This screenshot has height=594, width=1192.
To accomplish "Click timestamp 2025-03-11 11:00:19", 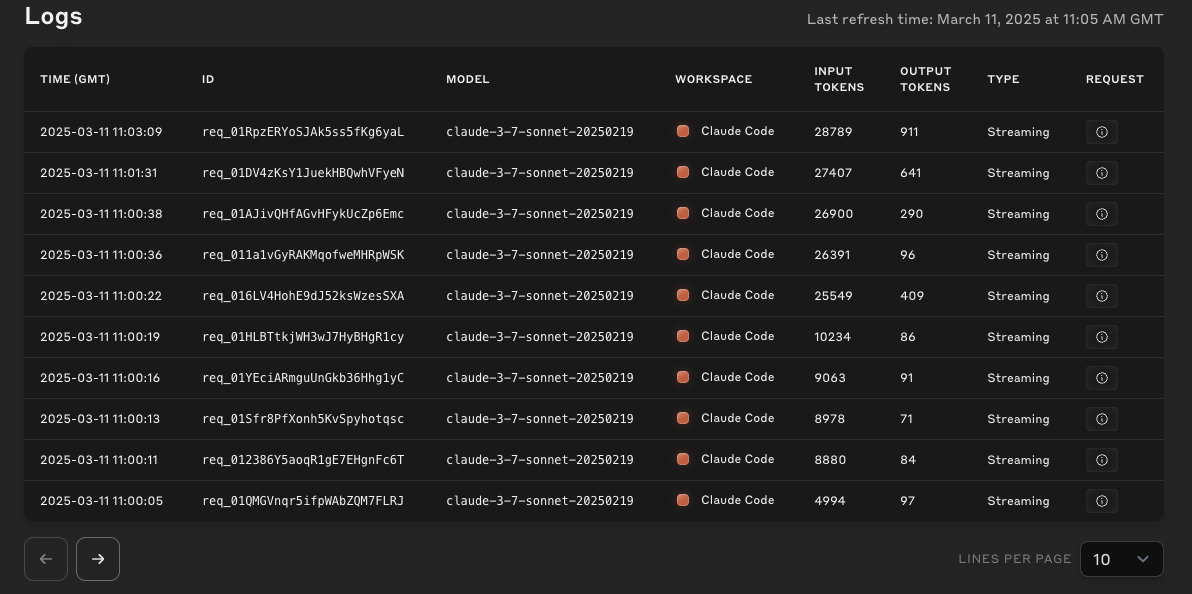I will [100, 337].
